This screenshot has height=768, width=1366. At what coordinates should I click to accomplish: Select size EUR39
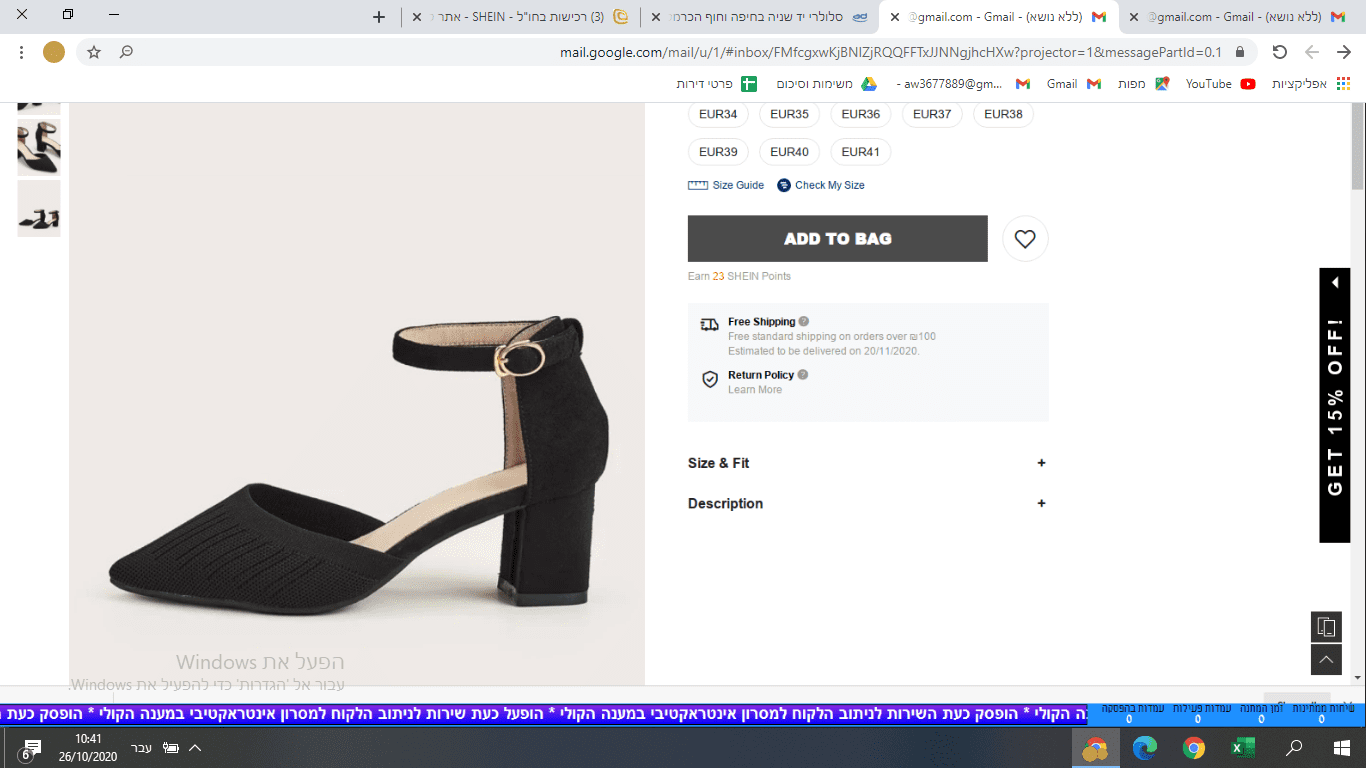(x=718, y=152)
